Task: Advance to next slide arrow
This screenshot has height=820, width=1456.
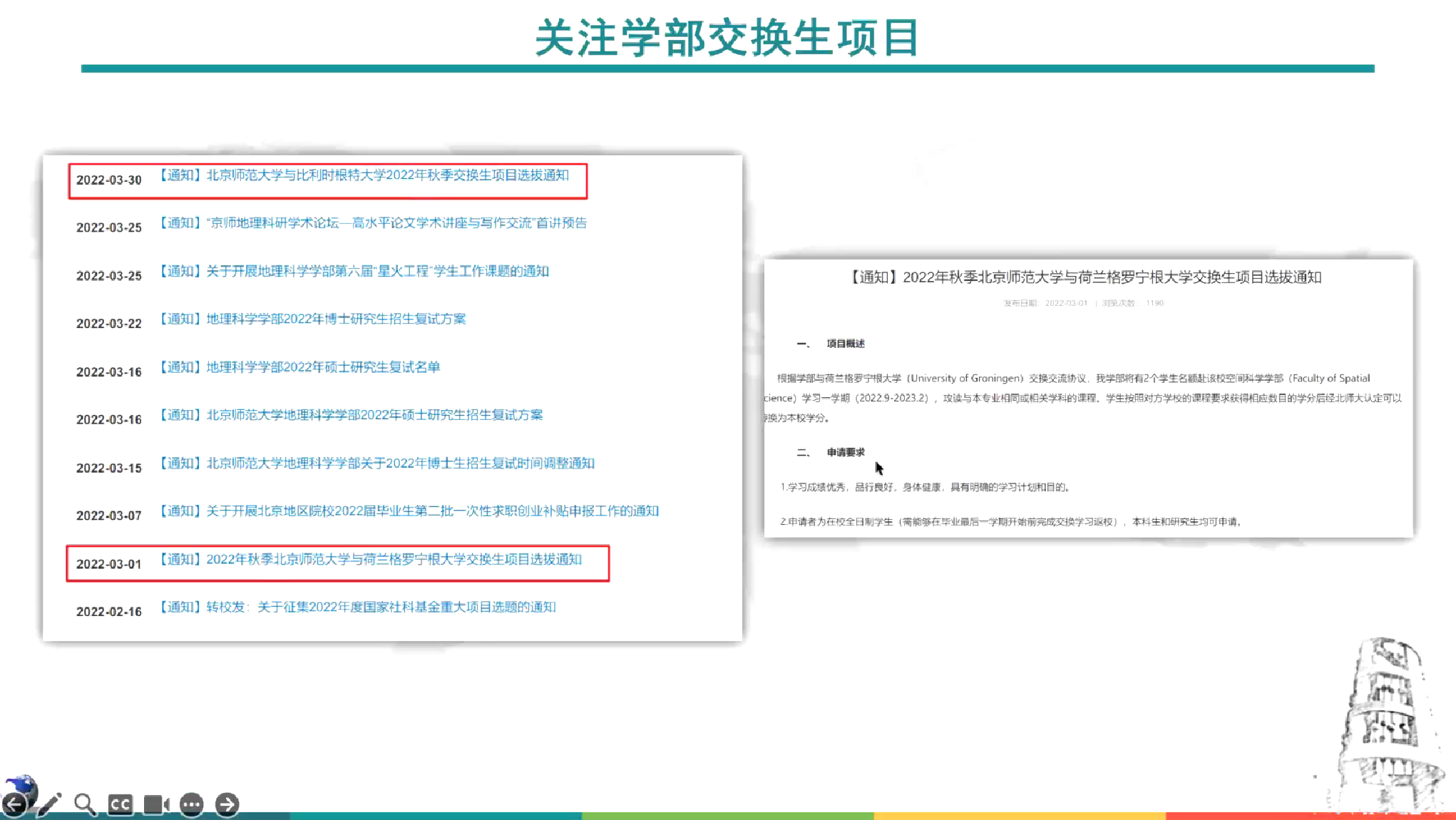Action: point(227,804)
